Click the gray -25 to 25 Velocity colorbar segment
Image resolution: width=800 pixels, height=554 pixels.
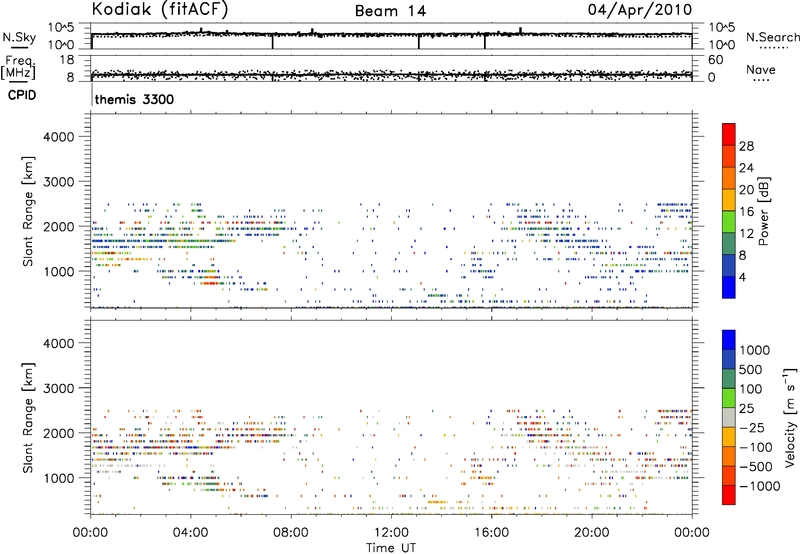coord(729,417)
